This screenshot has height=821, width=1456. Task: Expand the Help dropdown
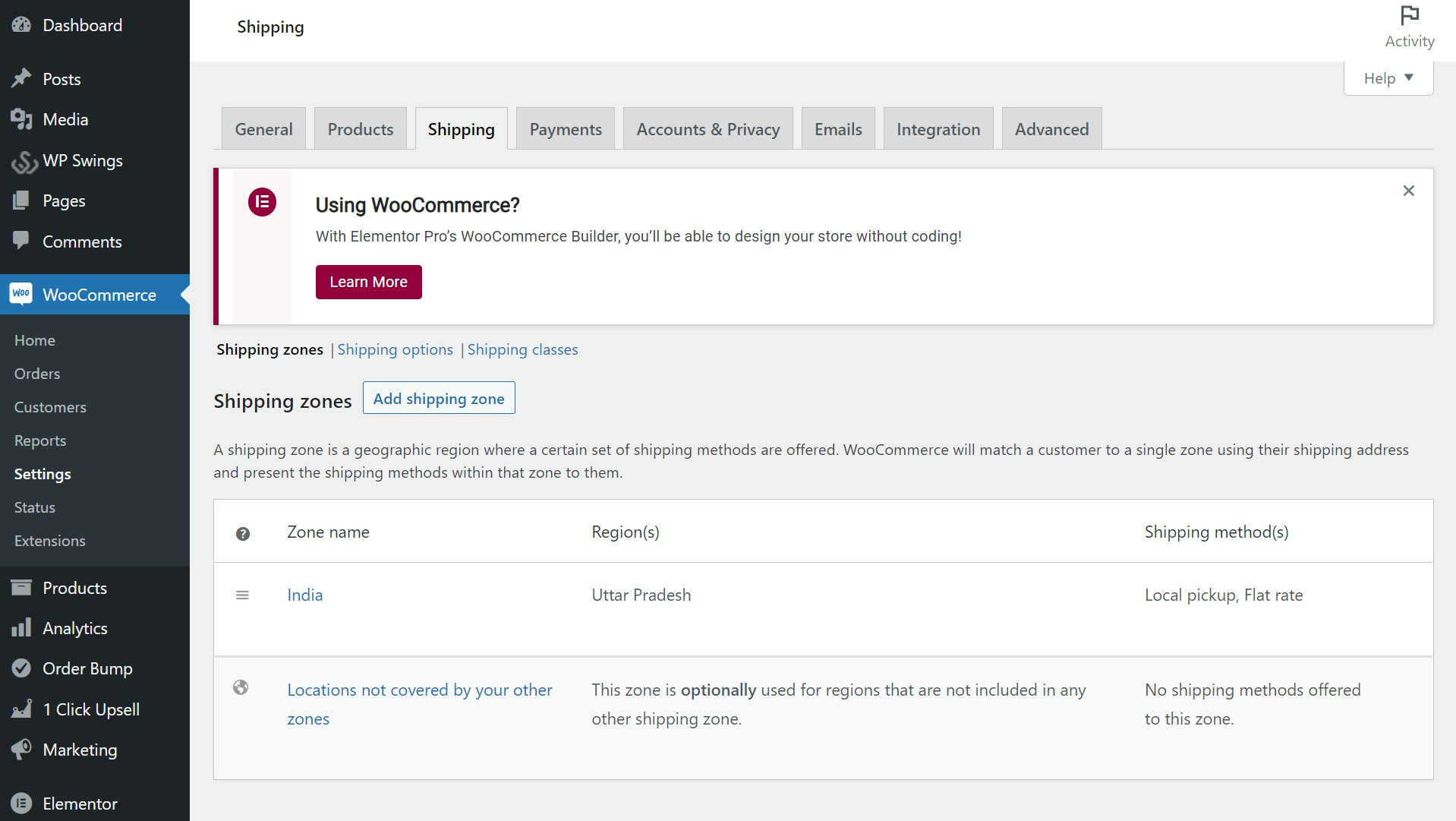(x=1388, y=78)
